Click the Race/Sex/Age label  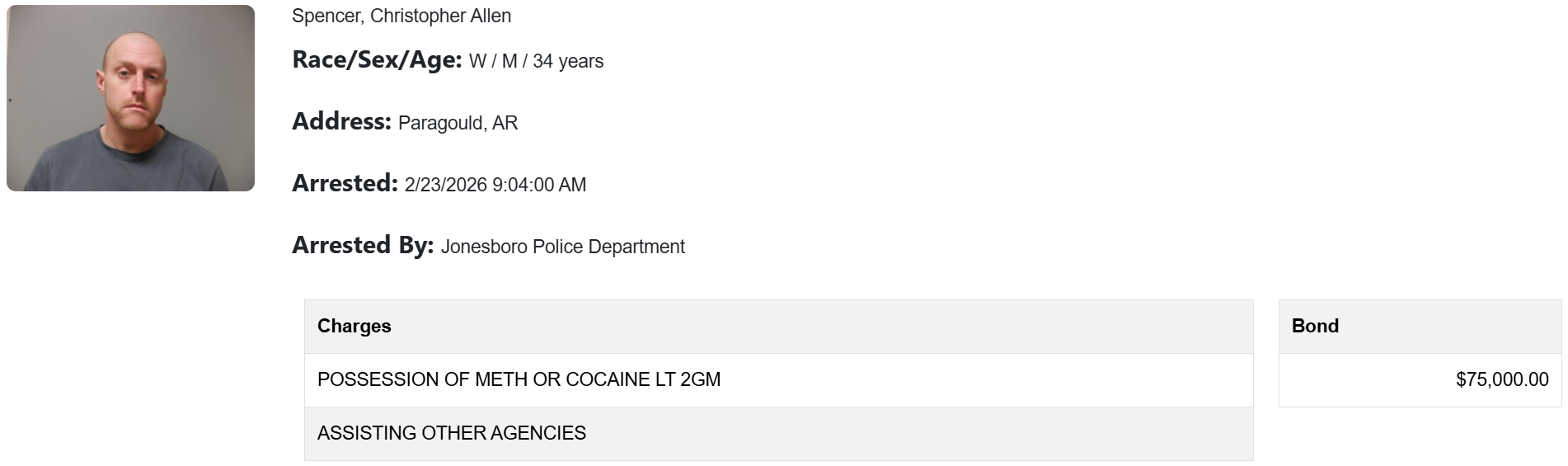tap(377, 60)
